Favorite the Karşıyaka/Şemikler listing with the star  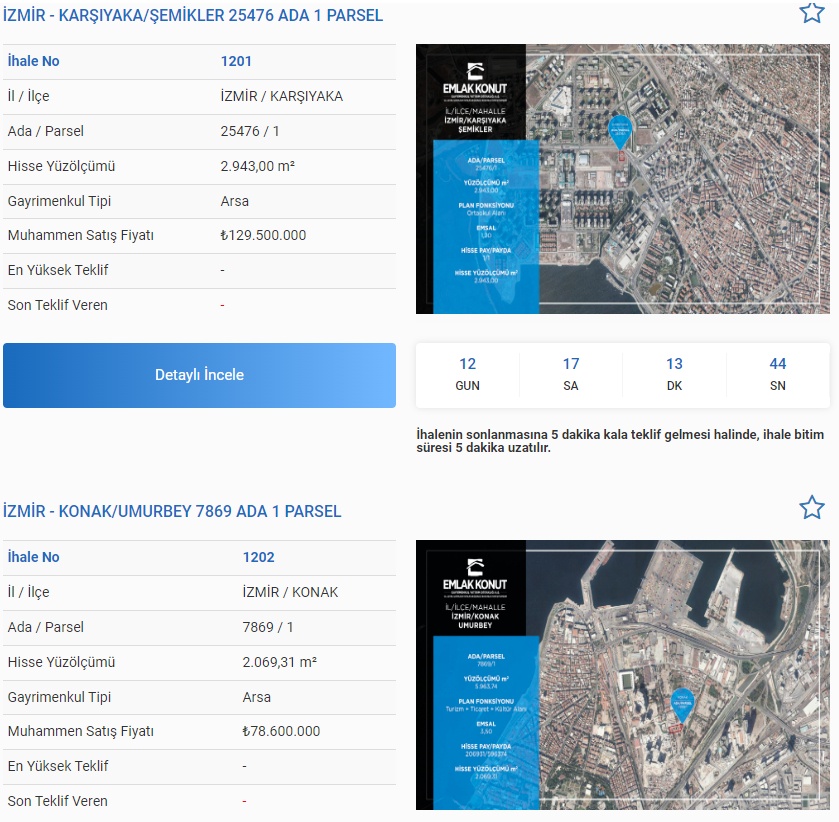pyautogui.click(x=811, y=13)
